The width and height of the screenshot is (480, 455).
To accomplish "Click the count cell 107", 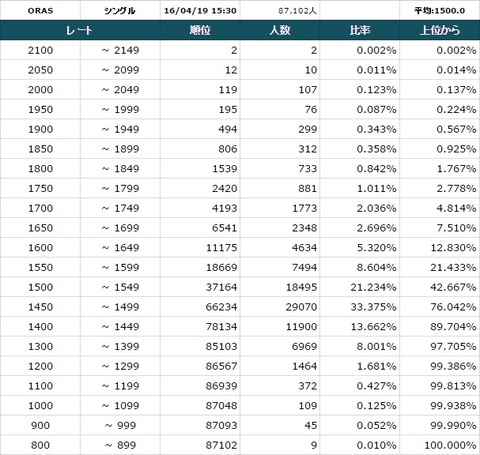I will tap(280, 89).
